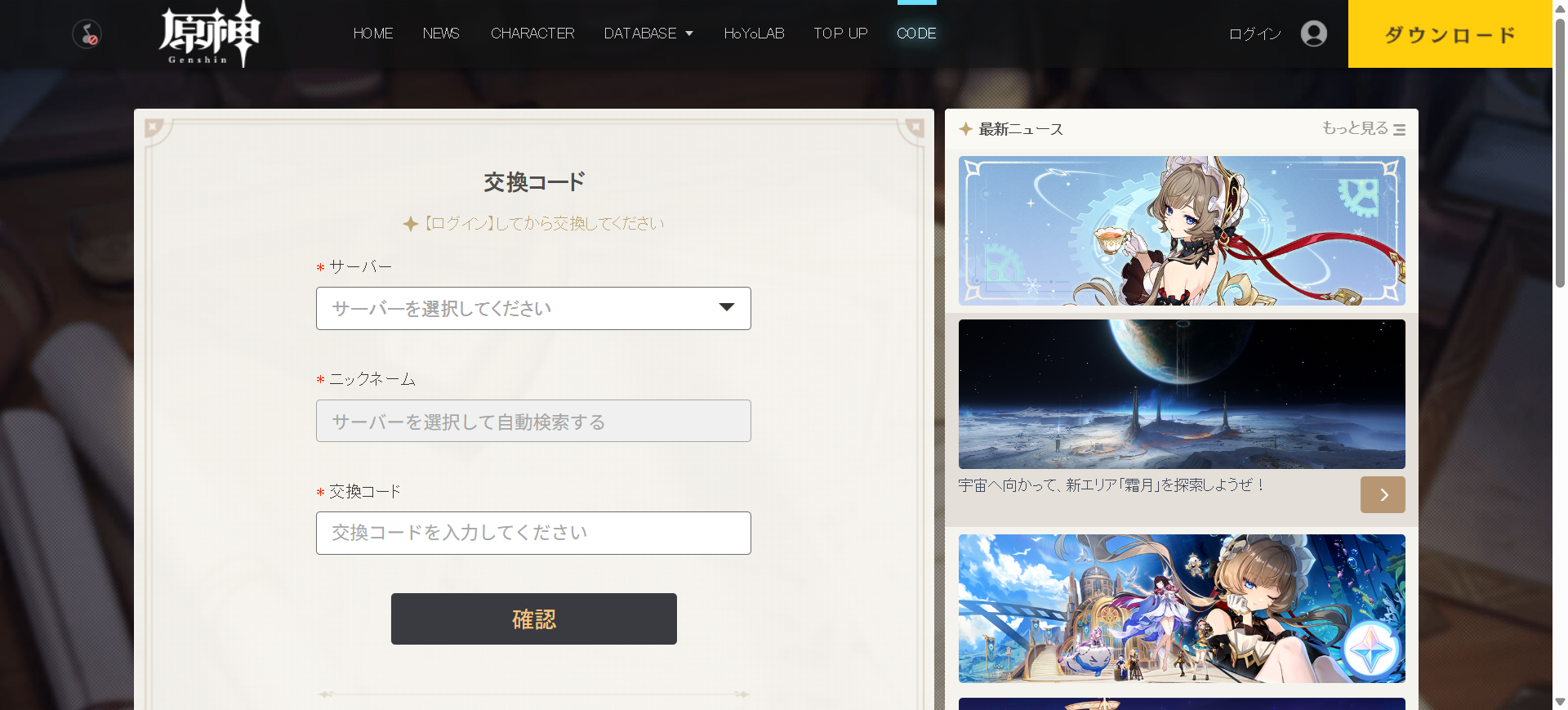Select the CODE menu tab
The height and width of the screenshot is (710, 1568).
[x=916, y=33]
